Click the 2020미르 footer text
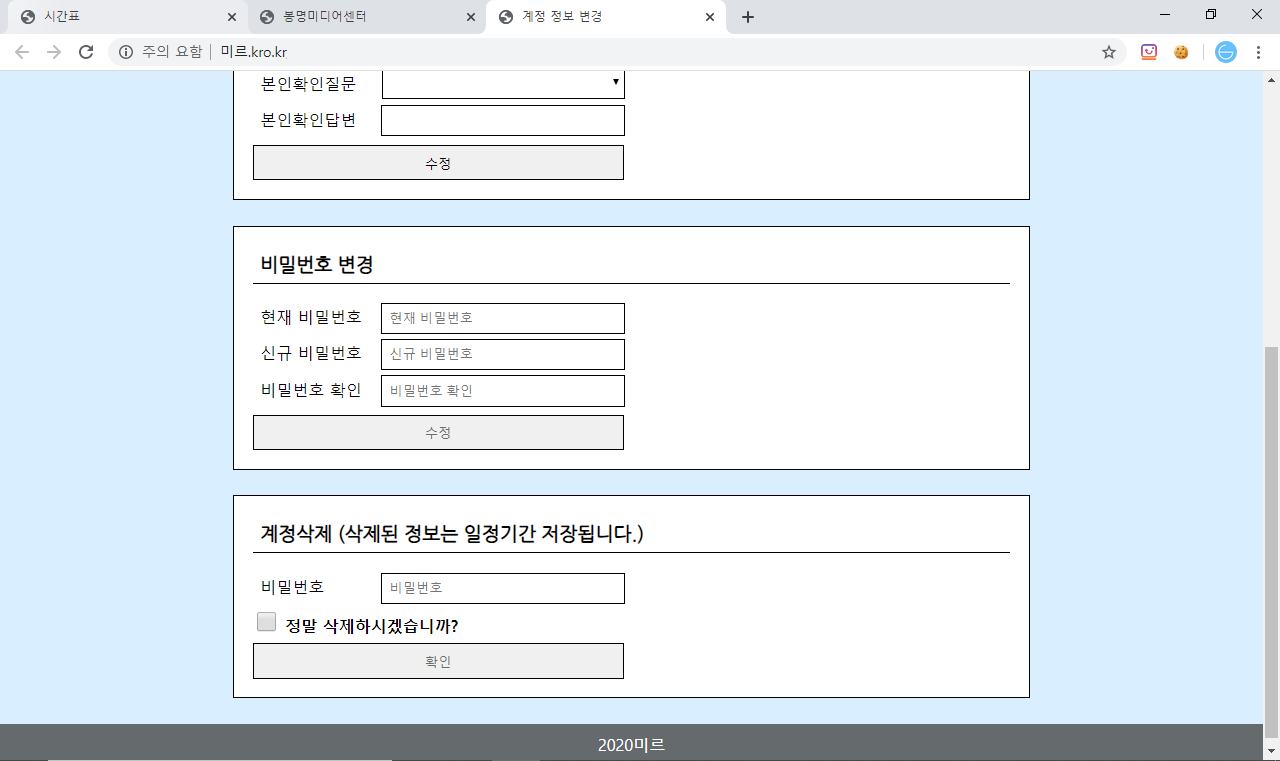The width and height of the screenshot is (1280, 761). tap(631, 745)
